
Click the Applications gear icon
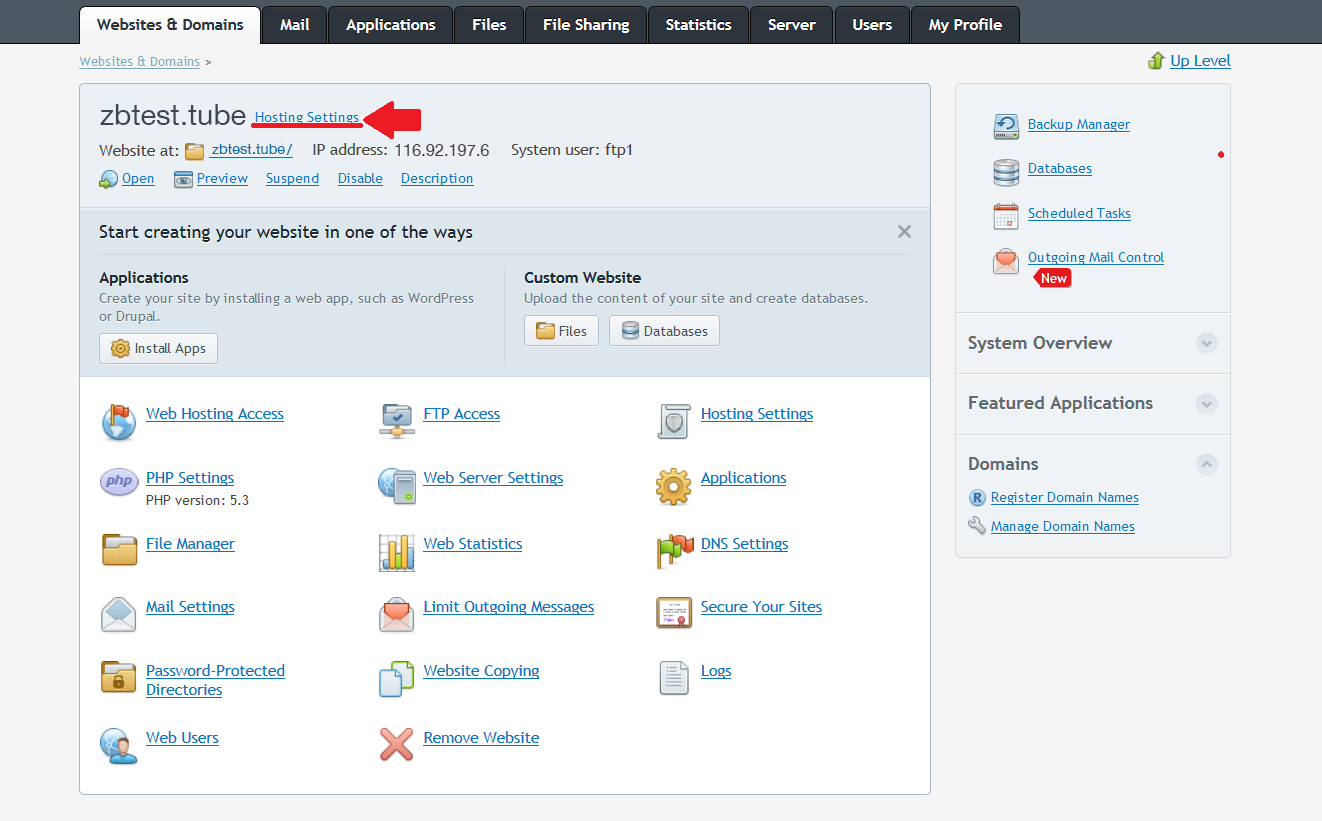(x=674, y=486)
